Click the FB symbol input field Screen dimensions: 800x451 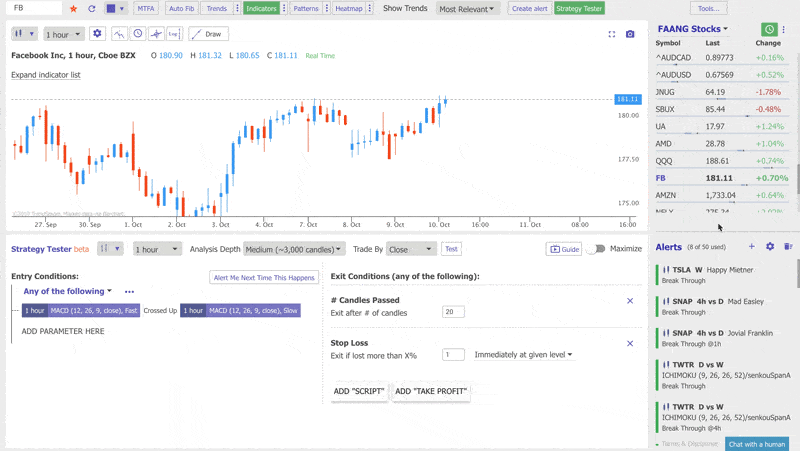click(36, 8)
